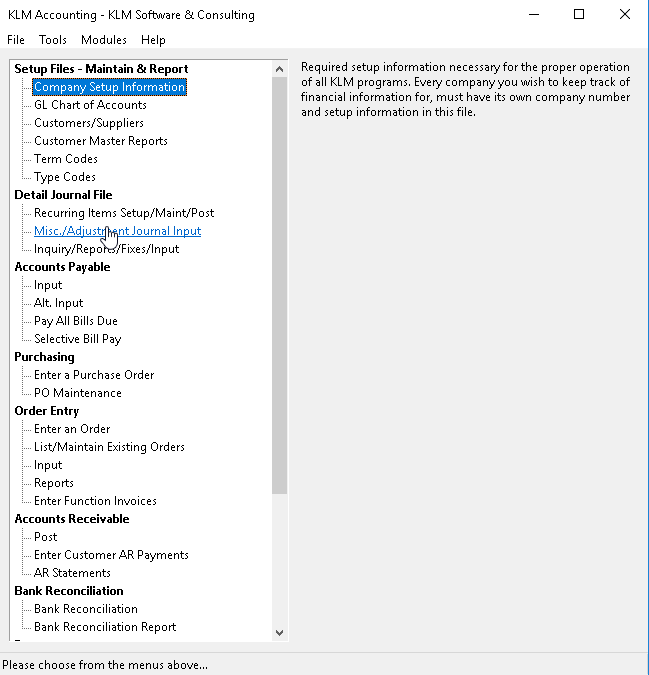The image size is (649, 675).
Task: Open Selective Bill Pay
Action: (x=77, y=339)
